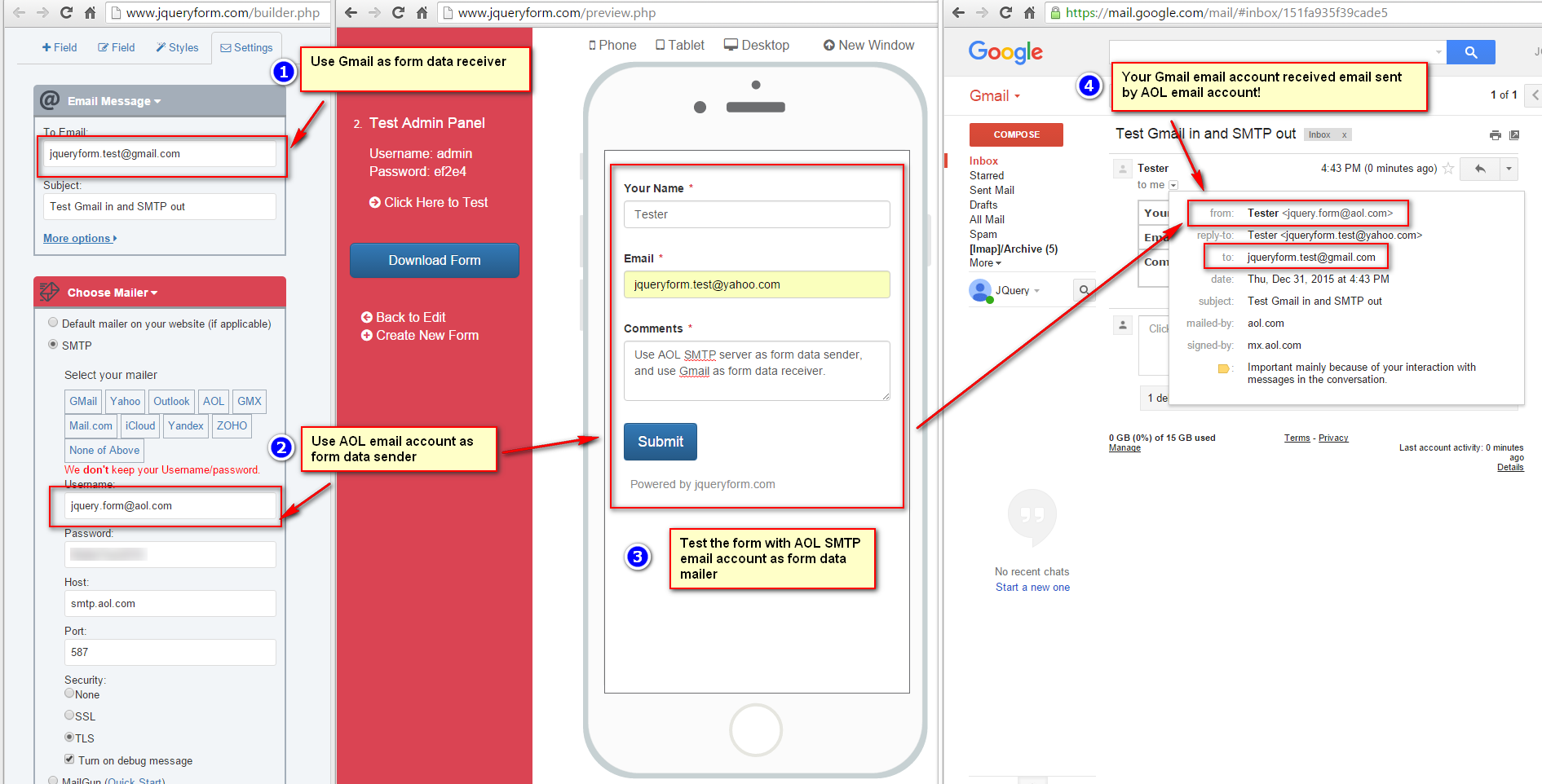This screenshot has height=784, width=1542.
Task: Click the importance marker yellow tag
Action: tap(1223, 369)
